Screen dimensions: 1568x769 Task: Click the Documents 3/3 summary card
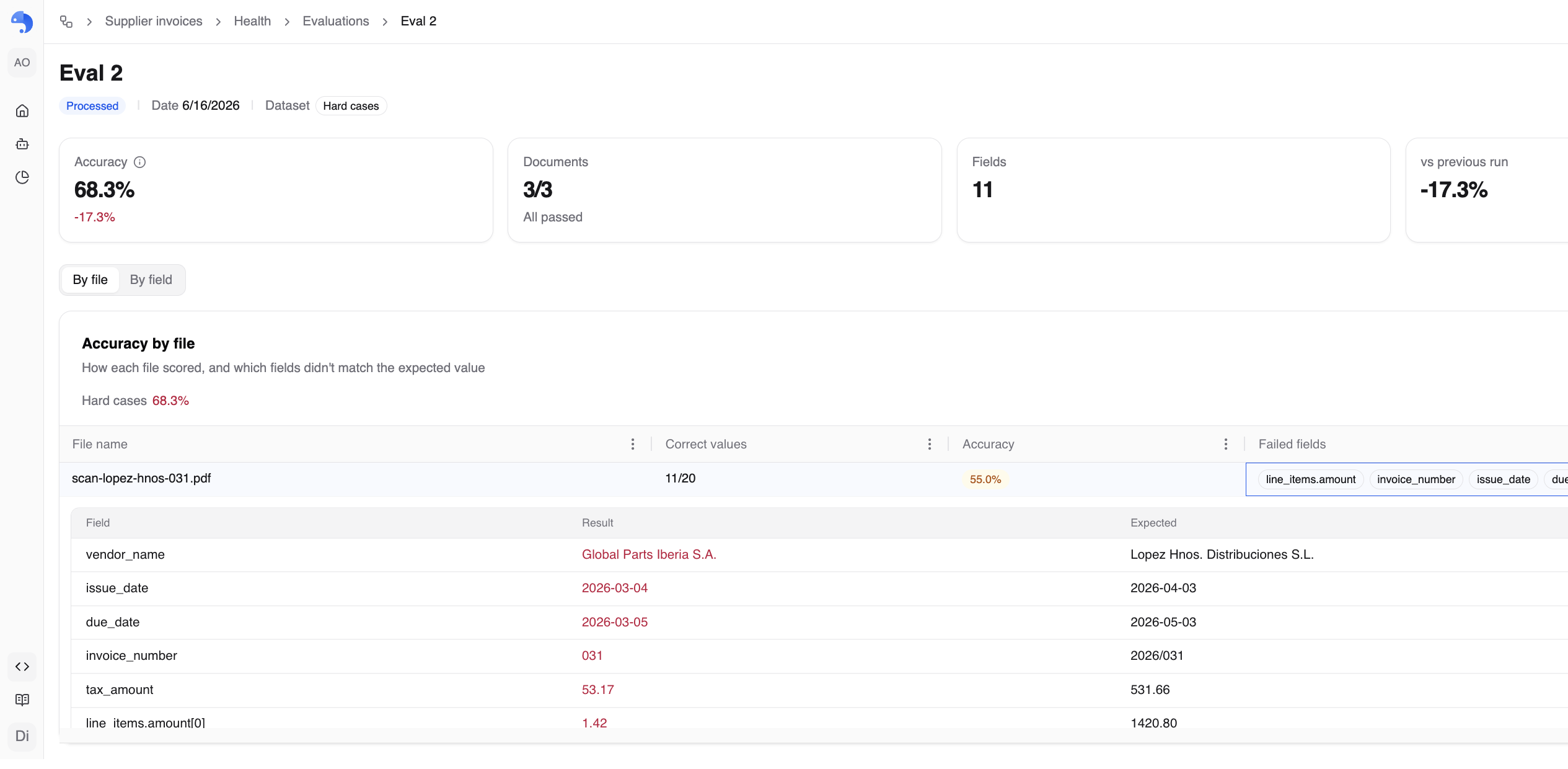click(725, 190)
